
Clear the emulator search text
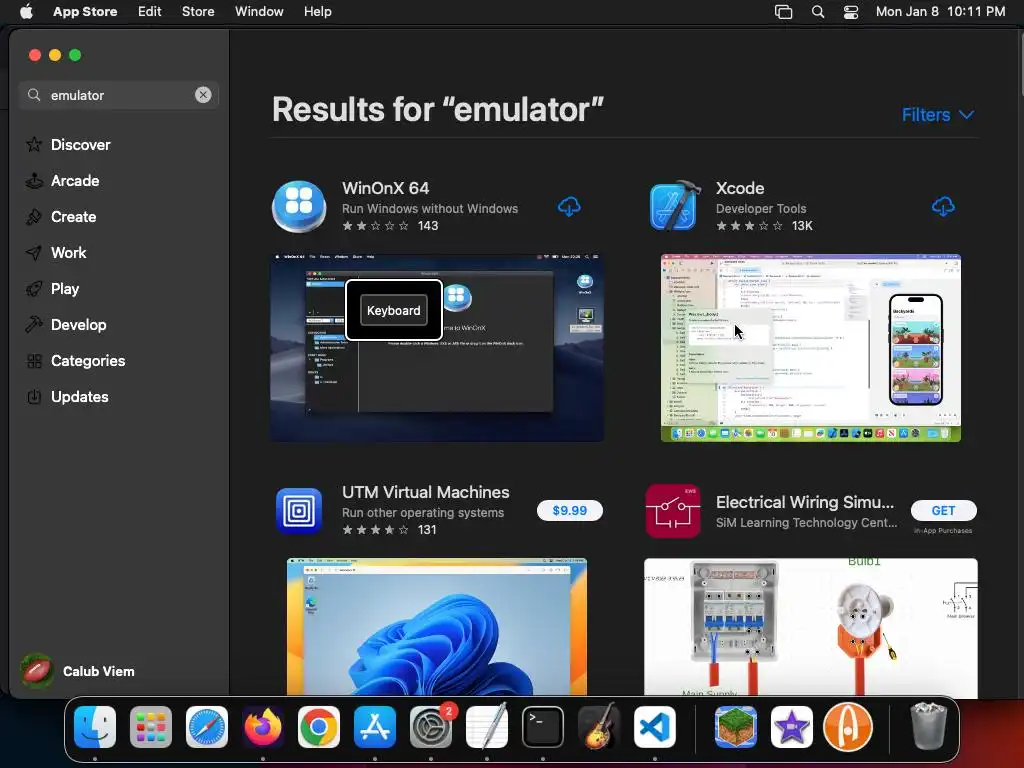pos(203,95)
